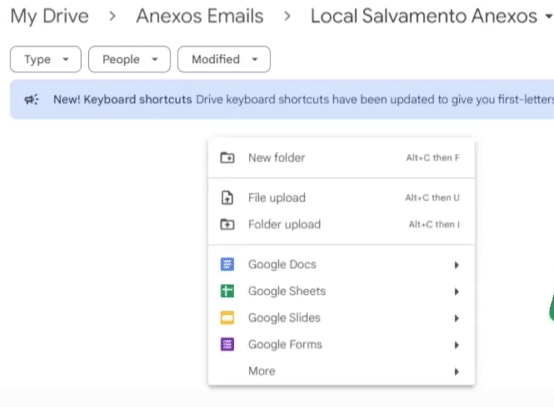The height and width of the screenshot is (407, 554).
Task: Click the 'Alt+C then F' shortcut text
Action: click(x=432, y=158)
